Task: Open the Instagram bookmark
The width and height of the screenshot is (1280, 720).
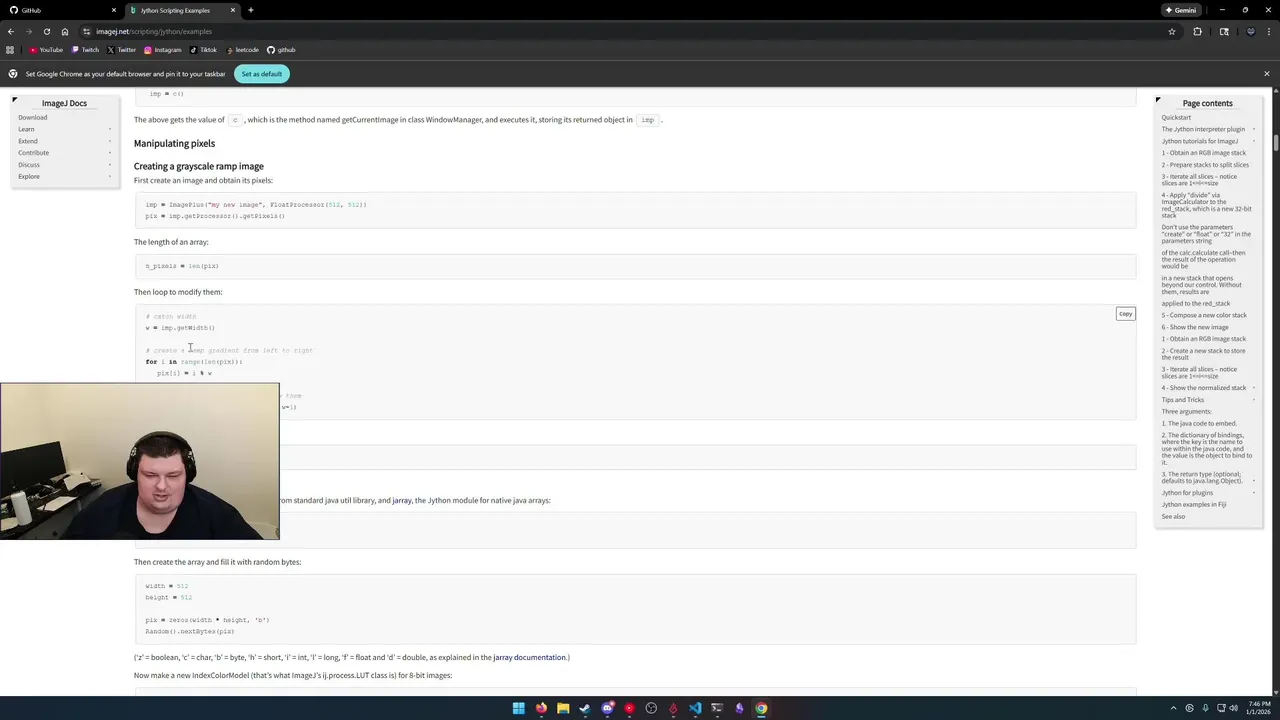Action: click(163, 50)
